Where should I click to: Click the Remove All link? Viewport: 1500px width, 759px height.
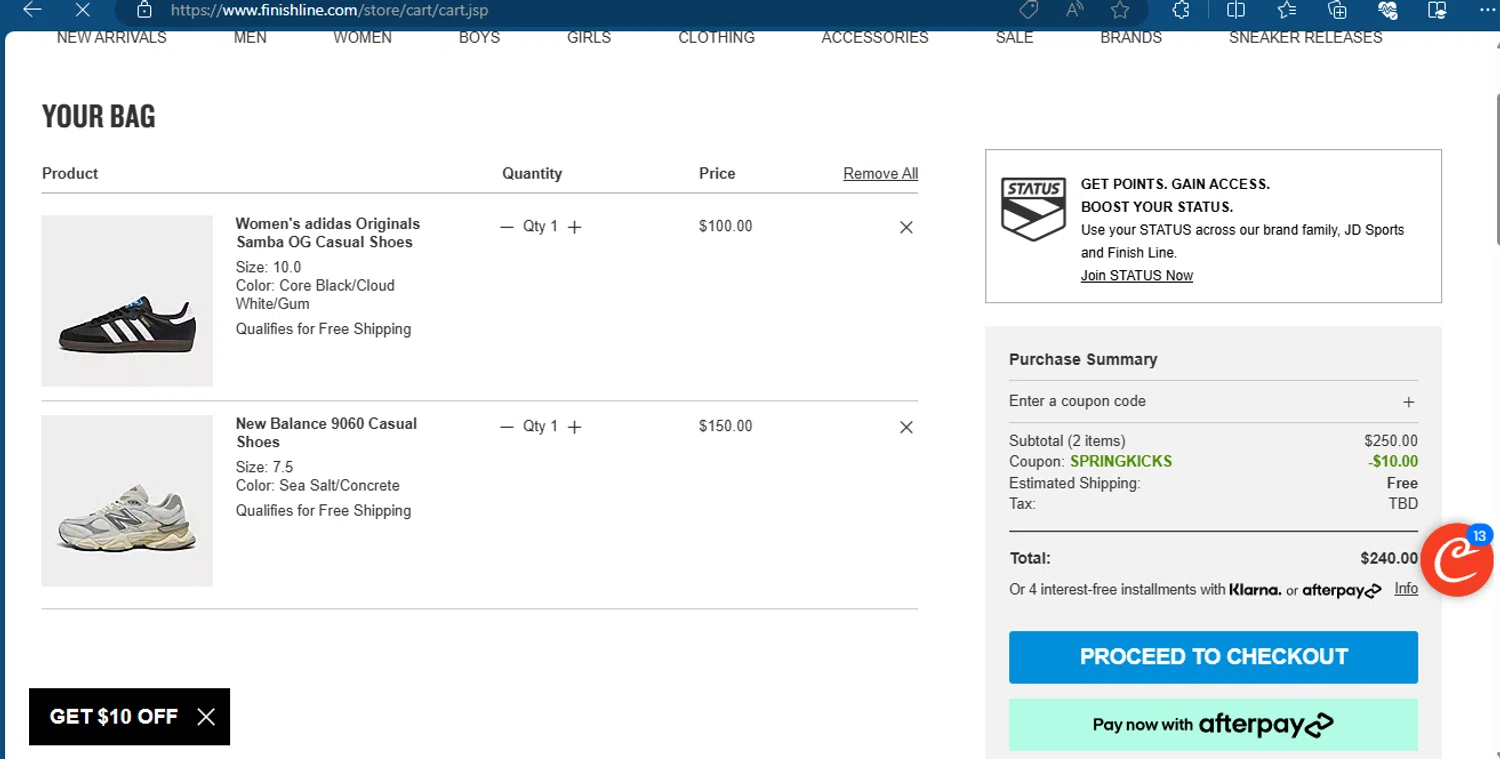880,173
